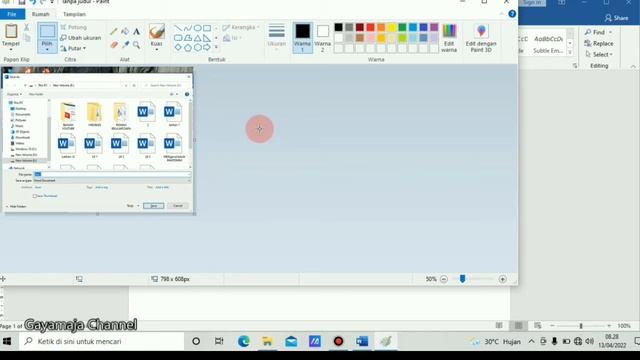
Task: Choose the Oval shape
Action: pos(198,28)
